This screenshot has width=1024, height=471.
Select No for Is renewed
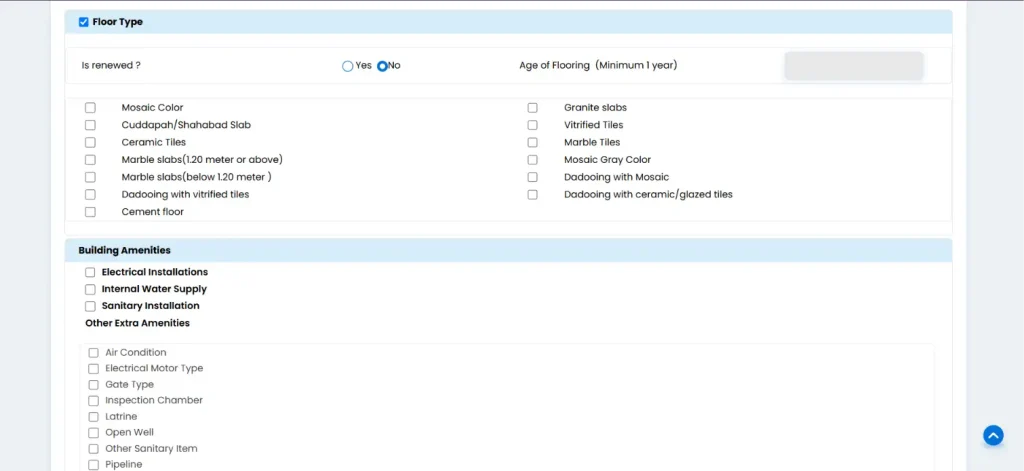pos(383,66)
